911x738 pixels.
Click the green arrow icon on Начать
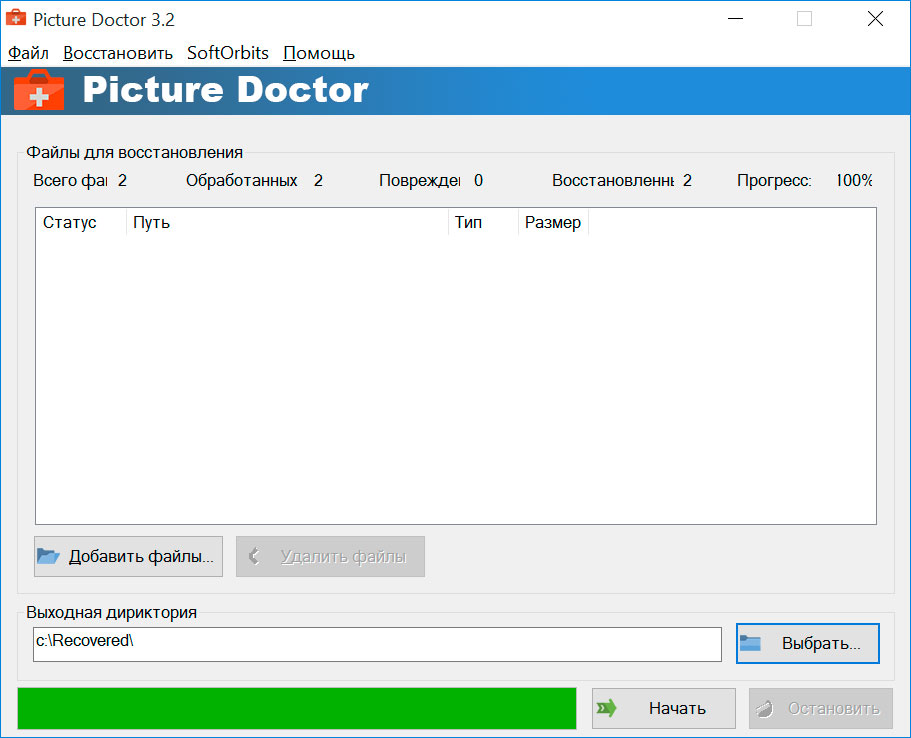tap(607, 708)
